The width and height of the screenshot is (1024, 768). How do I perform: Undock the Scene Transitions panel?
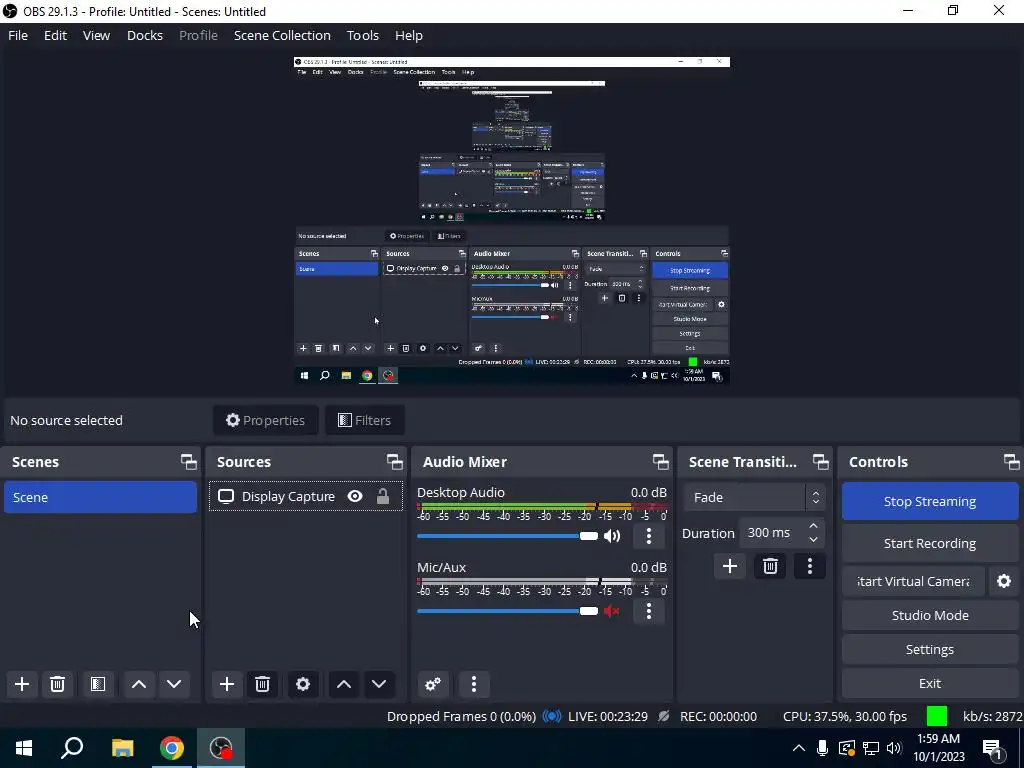(820, 462)
